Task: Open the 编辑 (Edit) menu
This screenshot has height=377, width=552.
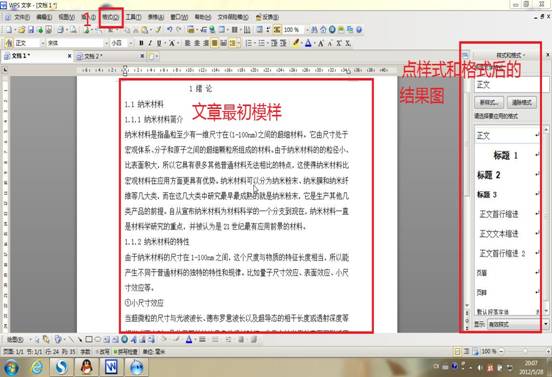Action: pyautogui.click(x=44, y=17)
